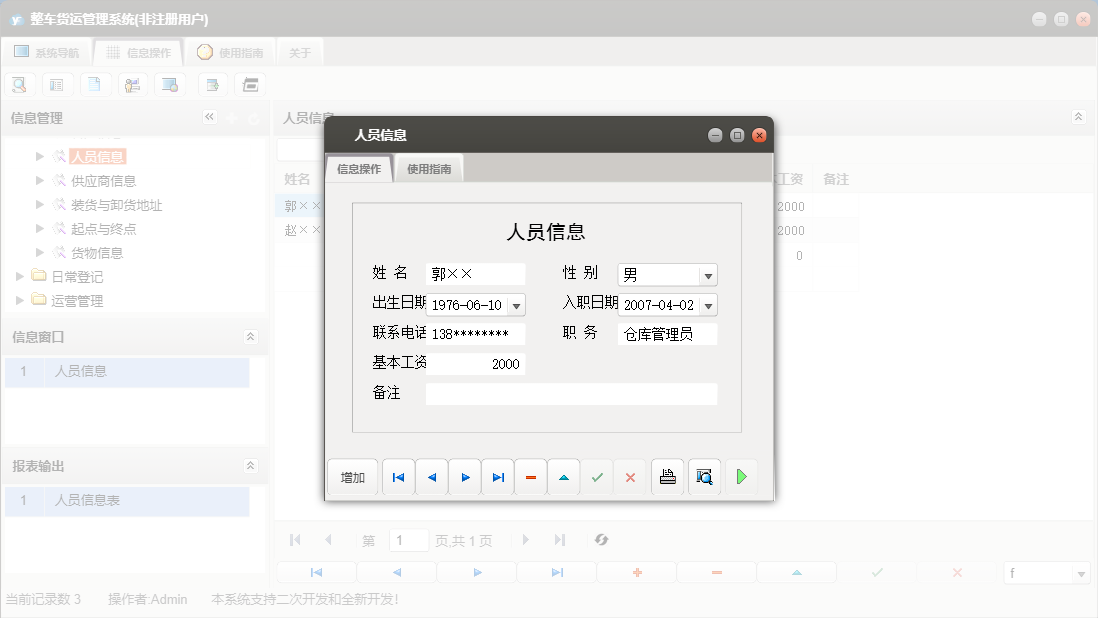Open the 系统导航 tab at the top

click(x=50, y=52)
